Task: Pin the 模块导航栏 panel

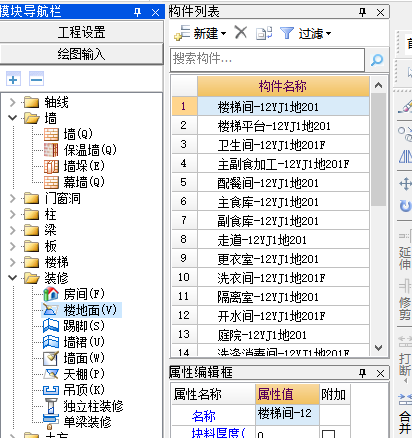Action: coord(137,12)
